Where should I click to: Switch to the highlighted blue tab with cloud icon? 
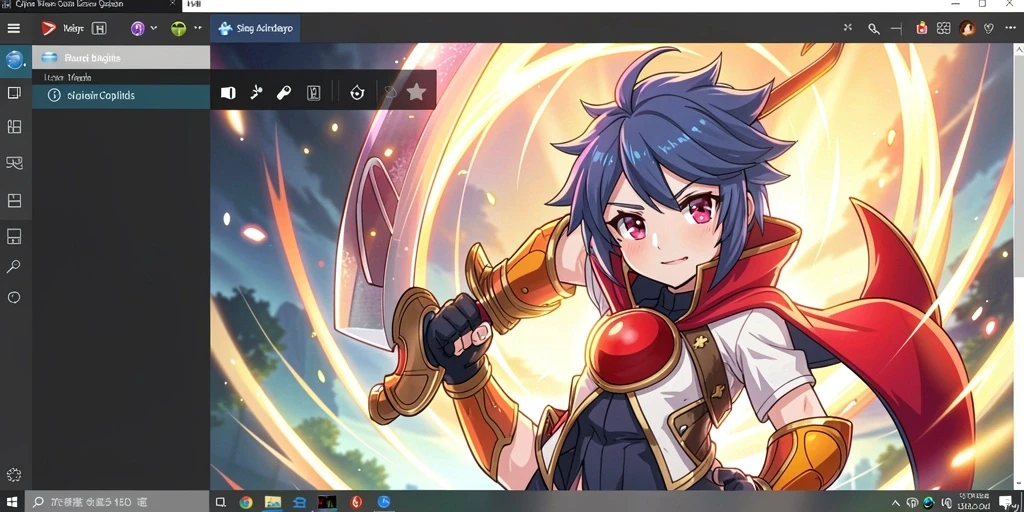[255, 29]
